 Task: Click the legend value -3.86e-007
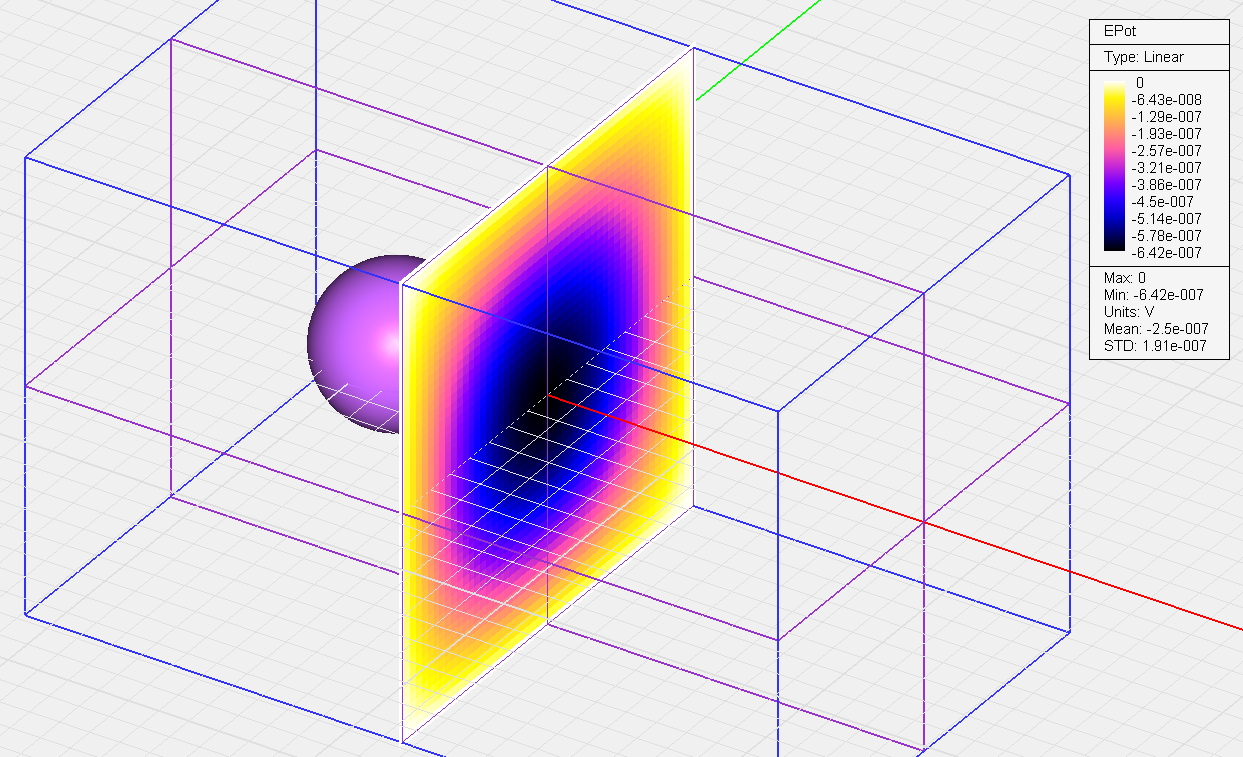pos(1166,184)
